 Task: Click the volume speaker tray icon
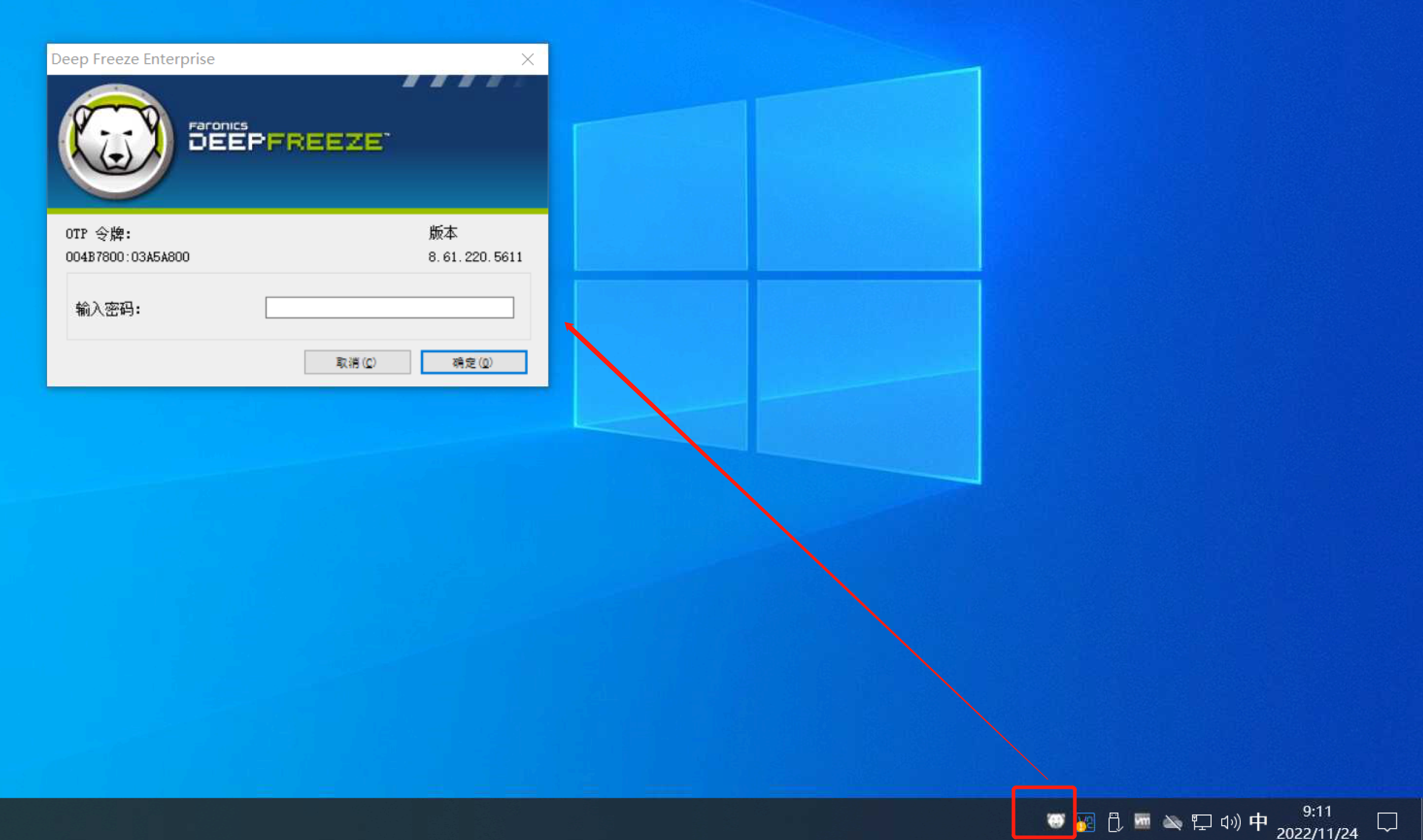pos(1230,822)
